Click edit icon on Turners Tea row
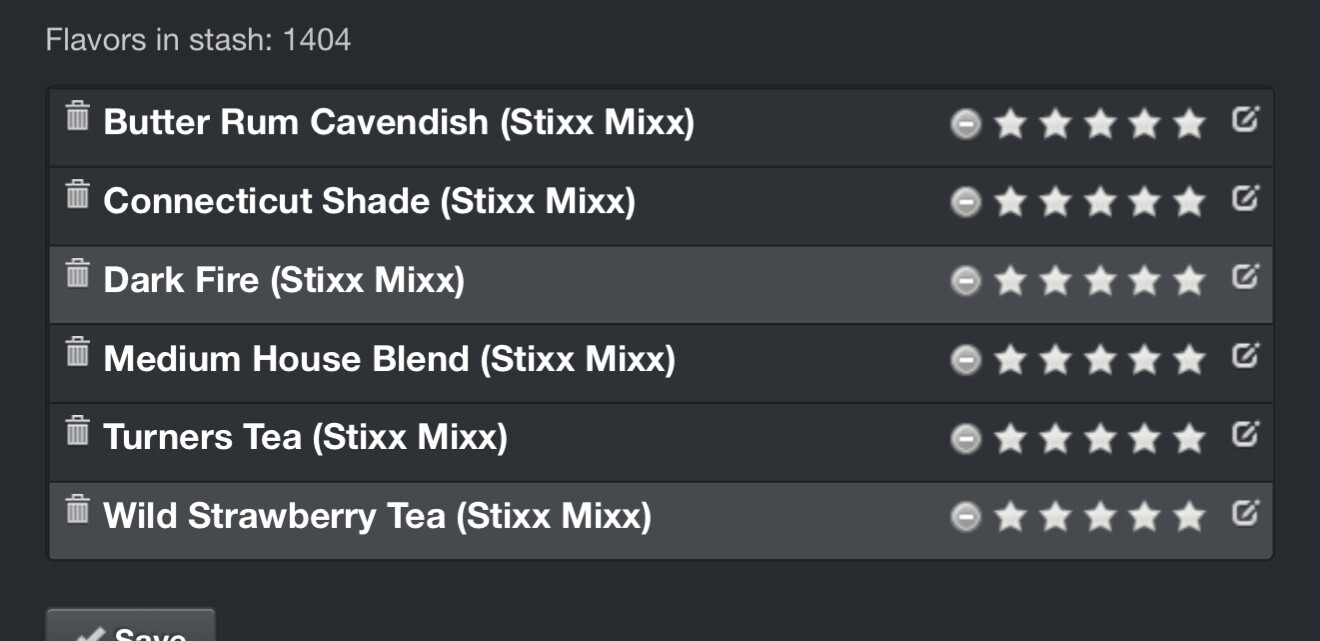The height and width of the screenshot is (641, 1320). tap(1244, 434)
